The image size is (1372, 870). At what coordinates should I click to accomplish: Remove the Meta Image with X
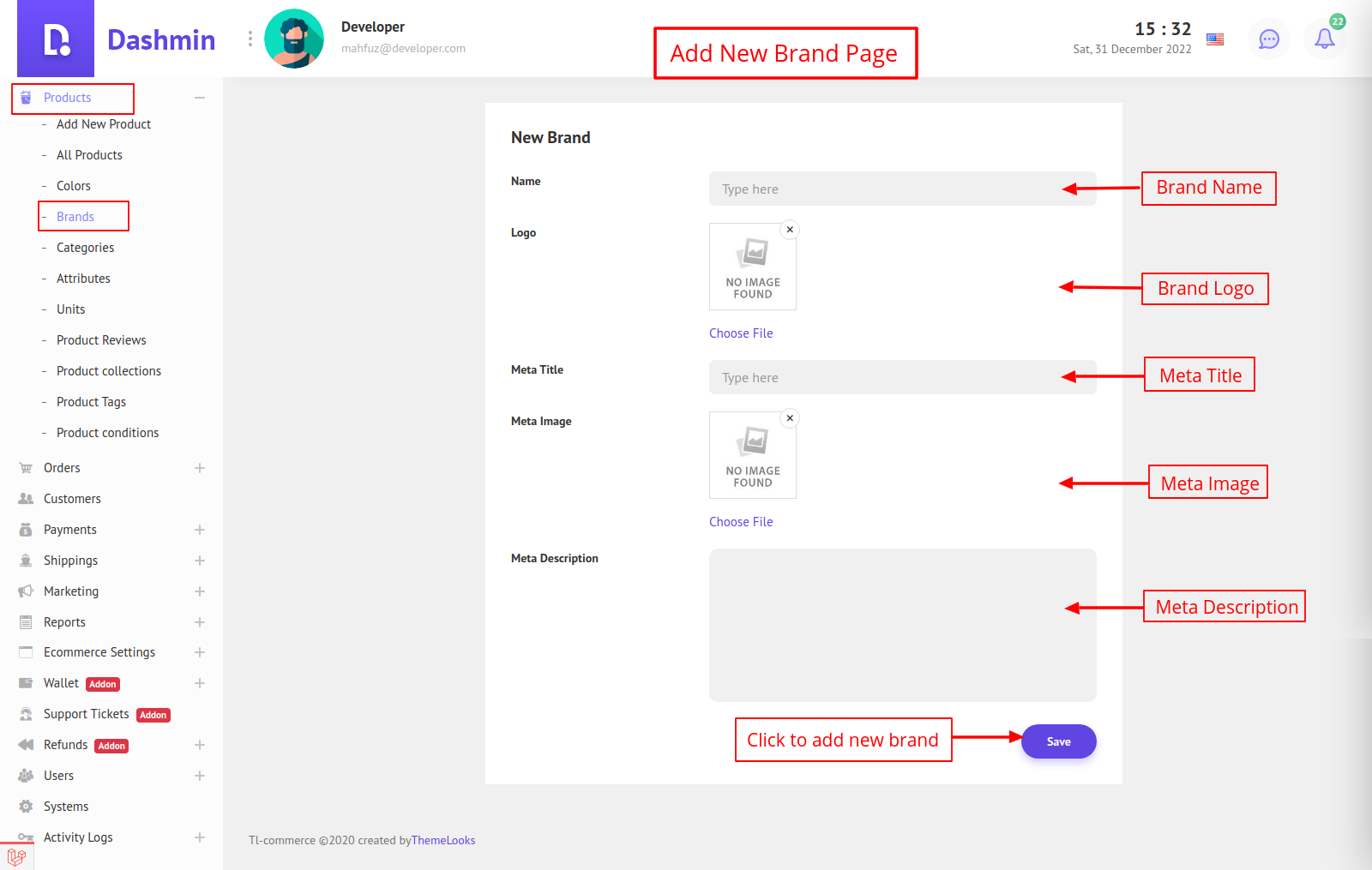click(790, 418)
